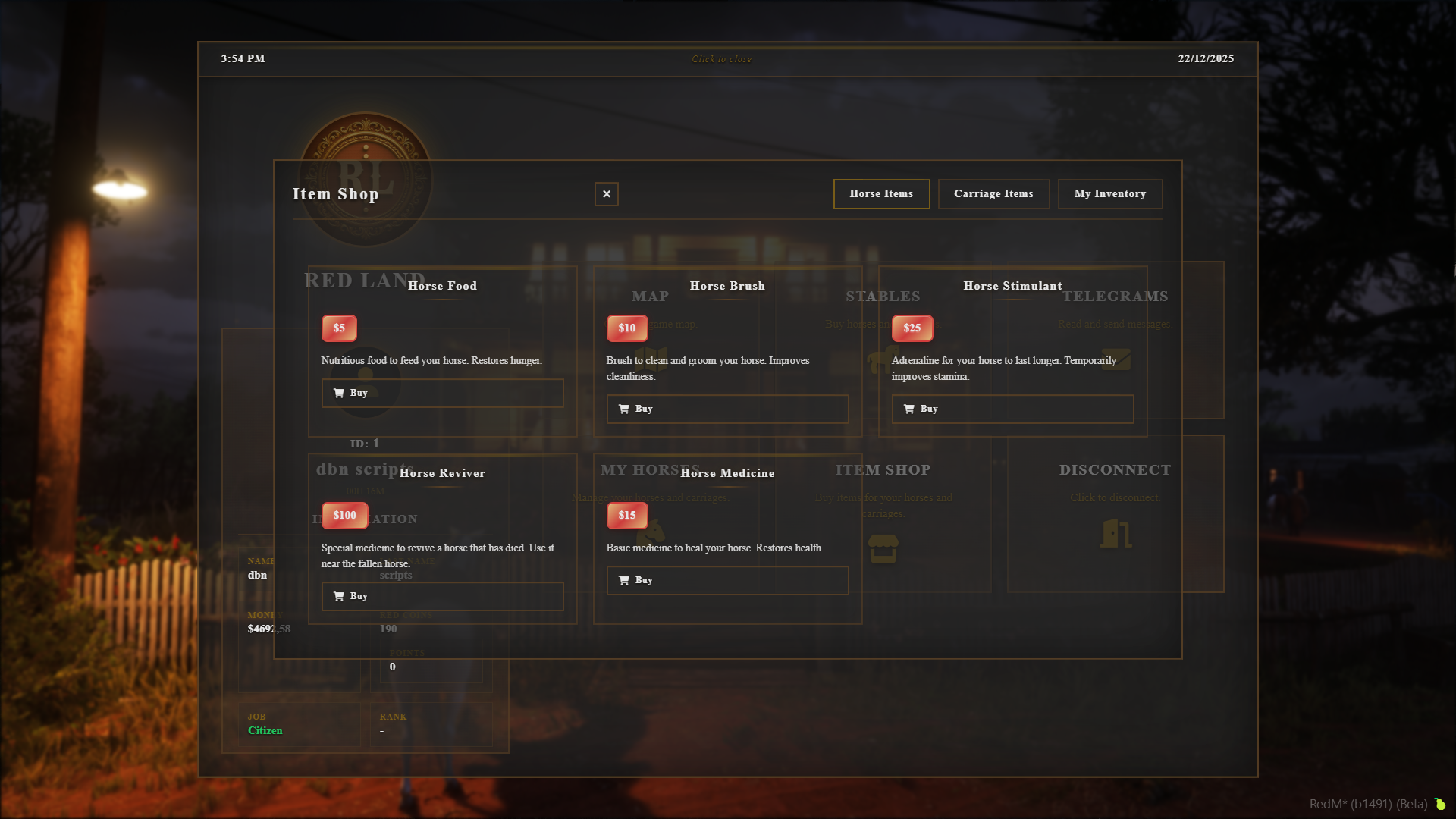The width and height of the screenshot is (1456, 819).
Task: Click the cart icon for Horse Stimulant
Action: [909, 409]
